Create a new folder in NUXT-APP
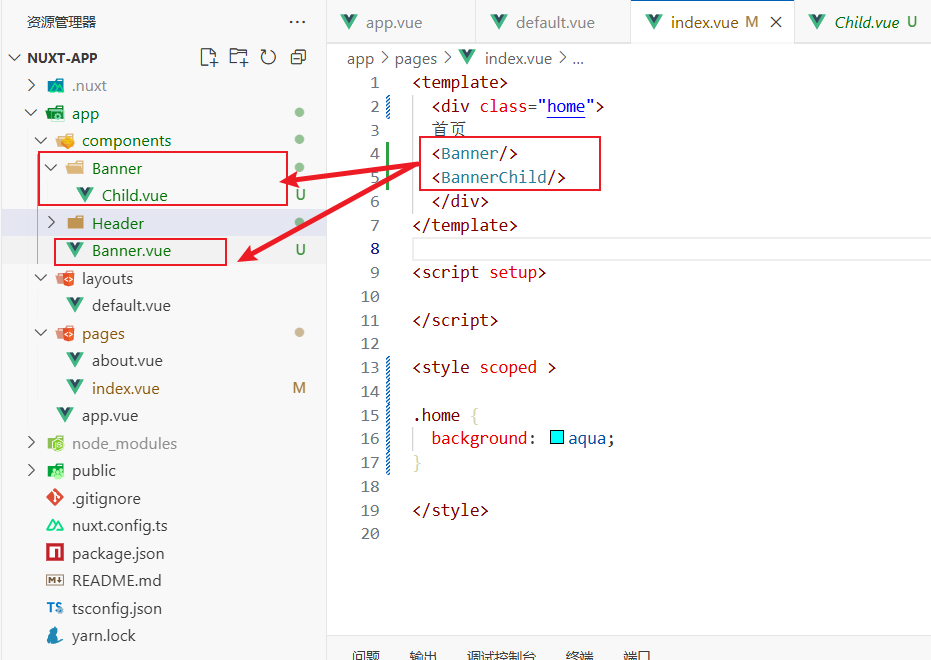This screenshot has width=931, height=660. coord(239,57)
